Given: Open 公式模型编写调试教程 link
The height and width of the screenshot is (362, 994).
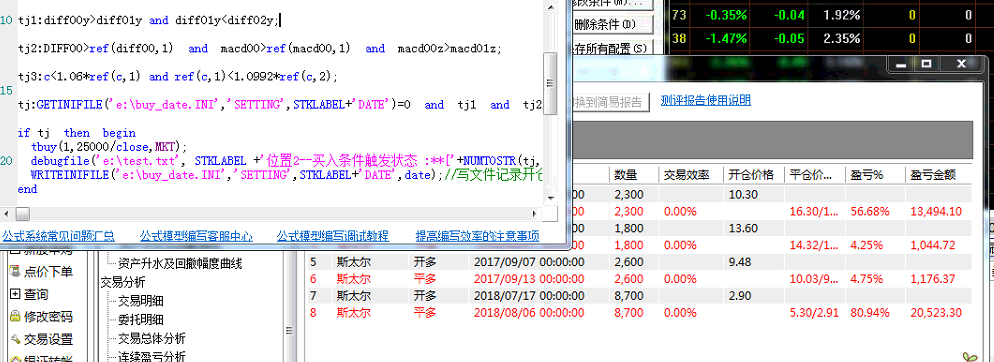Looking at the screenshot, I should tap(333, 236).
